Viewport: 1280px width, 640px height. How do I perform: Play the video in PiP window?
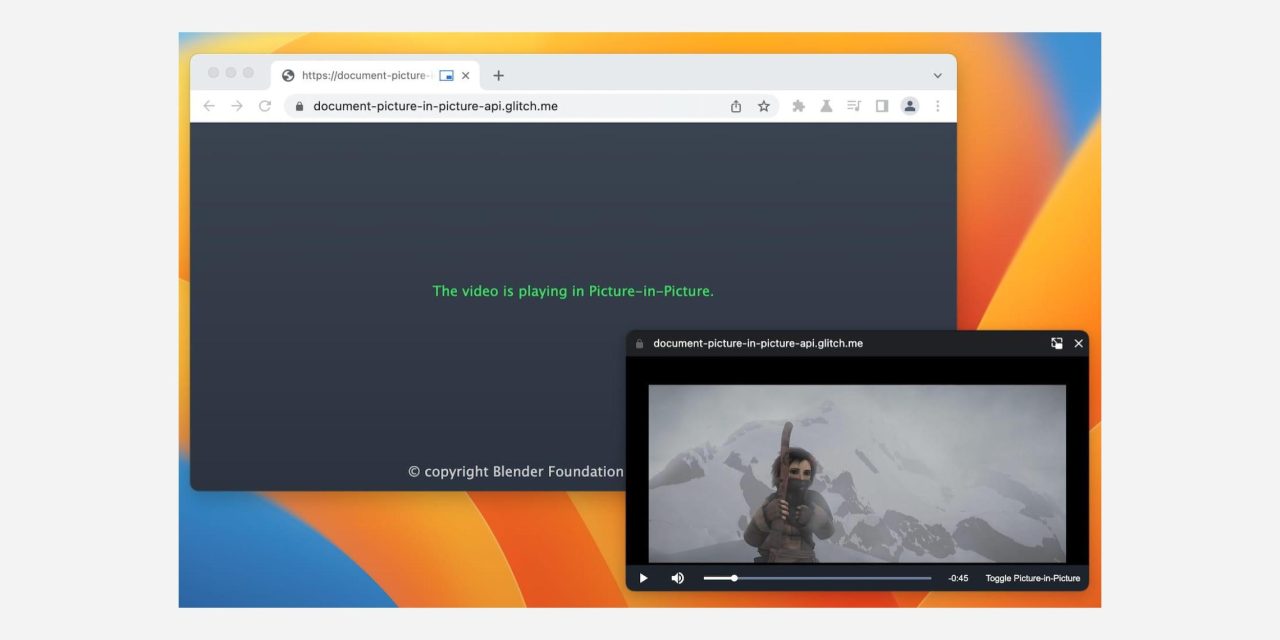[x=644, y=578]
